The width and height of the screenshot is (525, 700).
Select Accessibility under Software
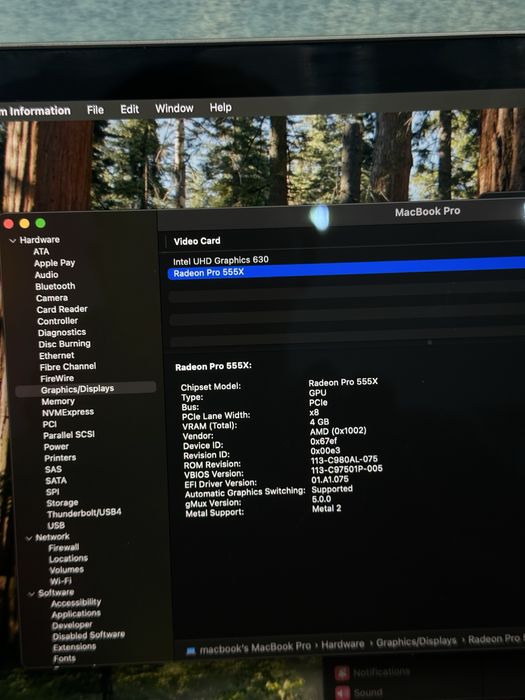point(76,604)
